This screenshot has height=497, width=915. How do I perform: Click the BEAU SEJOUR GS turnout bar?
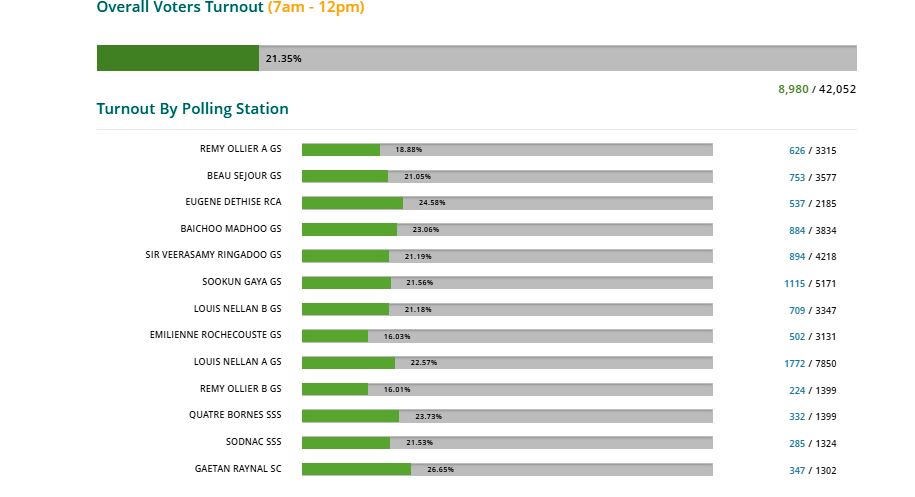point(507,176)
